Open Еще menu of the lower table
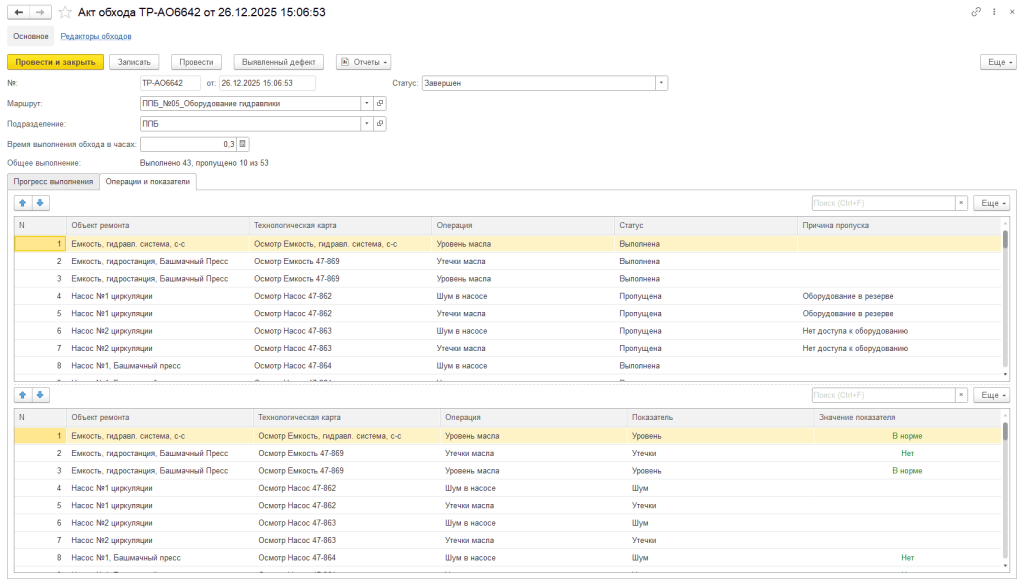1024x585 pixels. (x=991, y=395)
